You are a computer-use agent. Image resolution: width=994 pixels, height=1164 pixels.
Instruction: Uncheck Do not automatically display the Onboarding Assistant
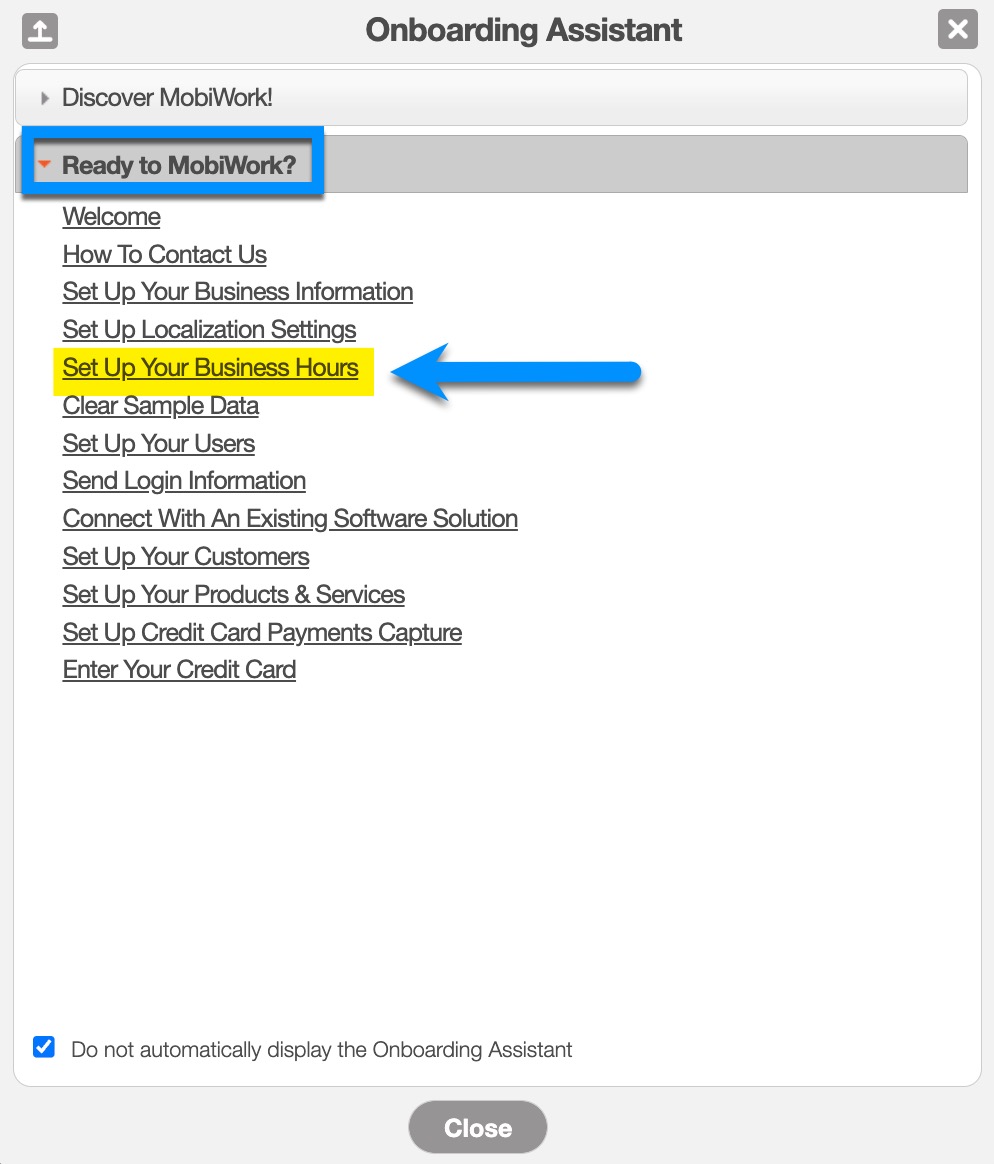coord(44,1048)
